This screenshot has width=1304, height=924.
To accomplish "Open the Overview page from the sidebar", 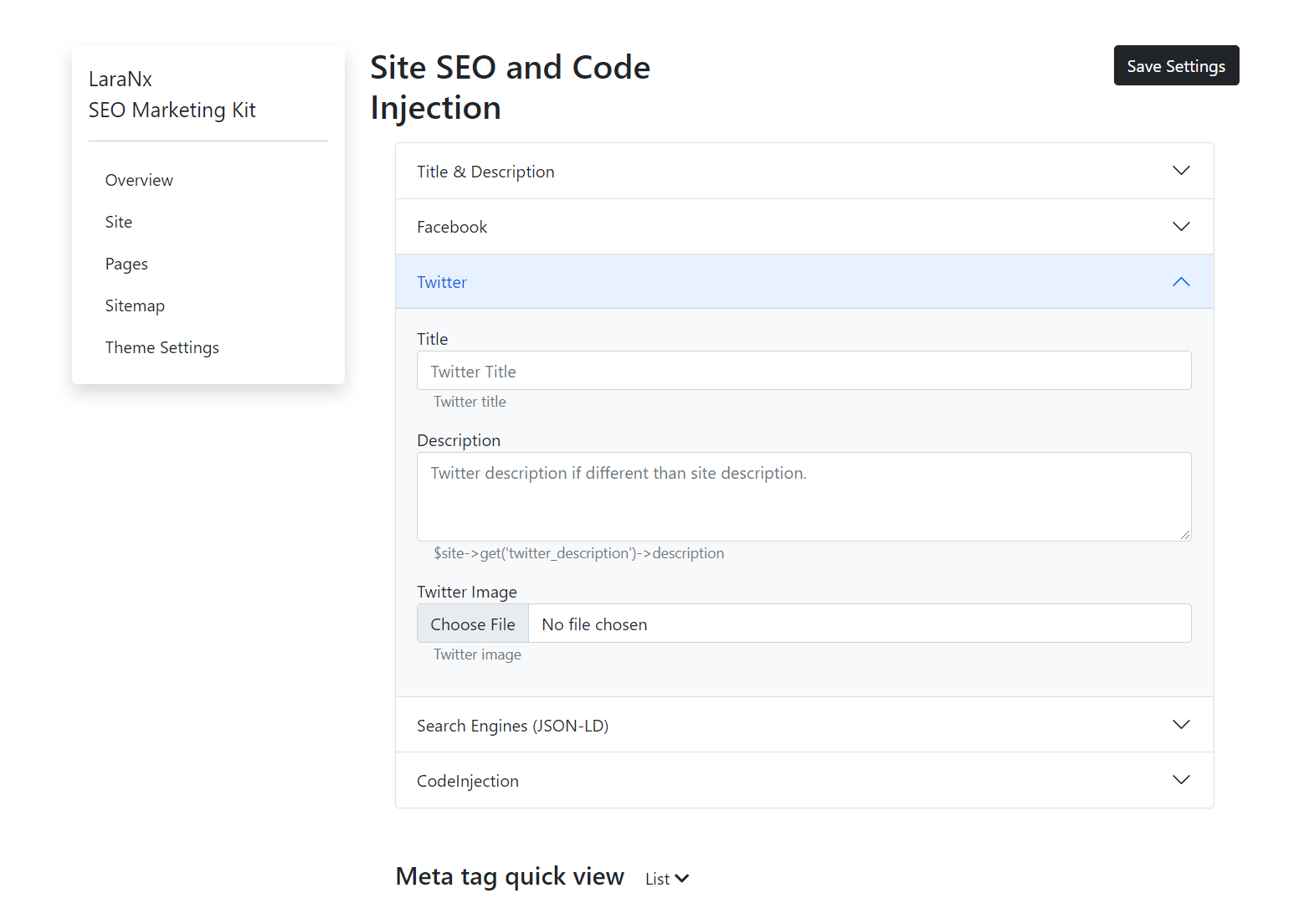I will click(139, 180).
